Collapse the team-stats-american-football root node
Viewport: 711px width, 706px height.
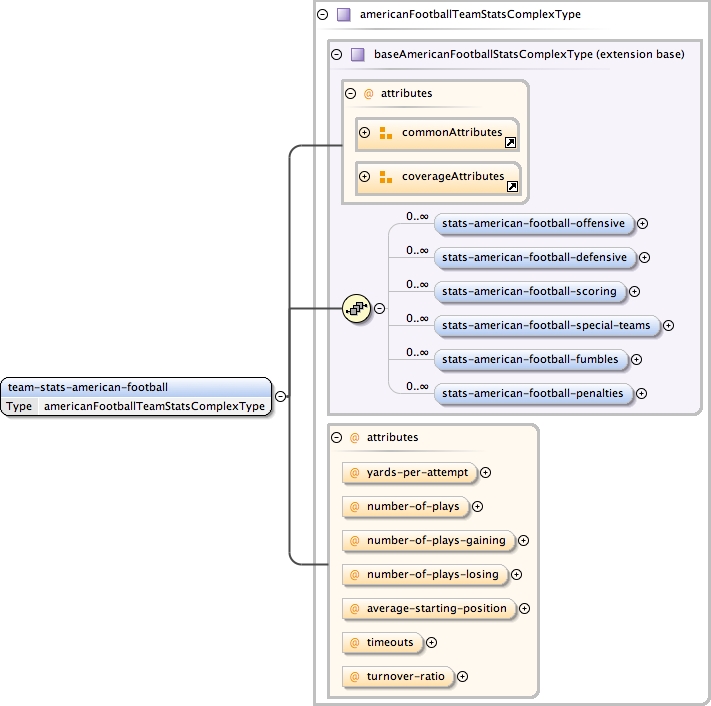281,396
